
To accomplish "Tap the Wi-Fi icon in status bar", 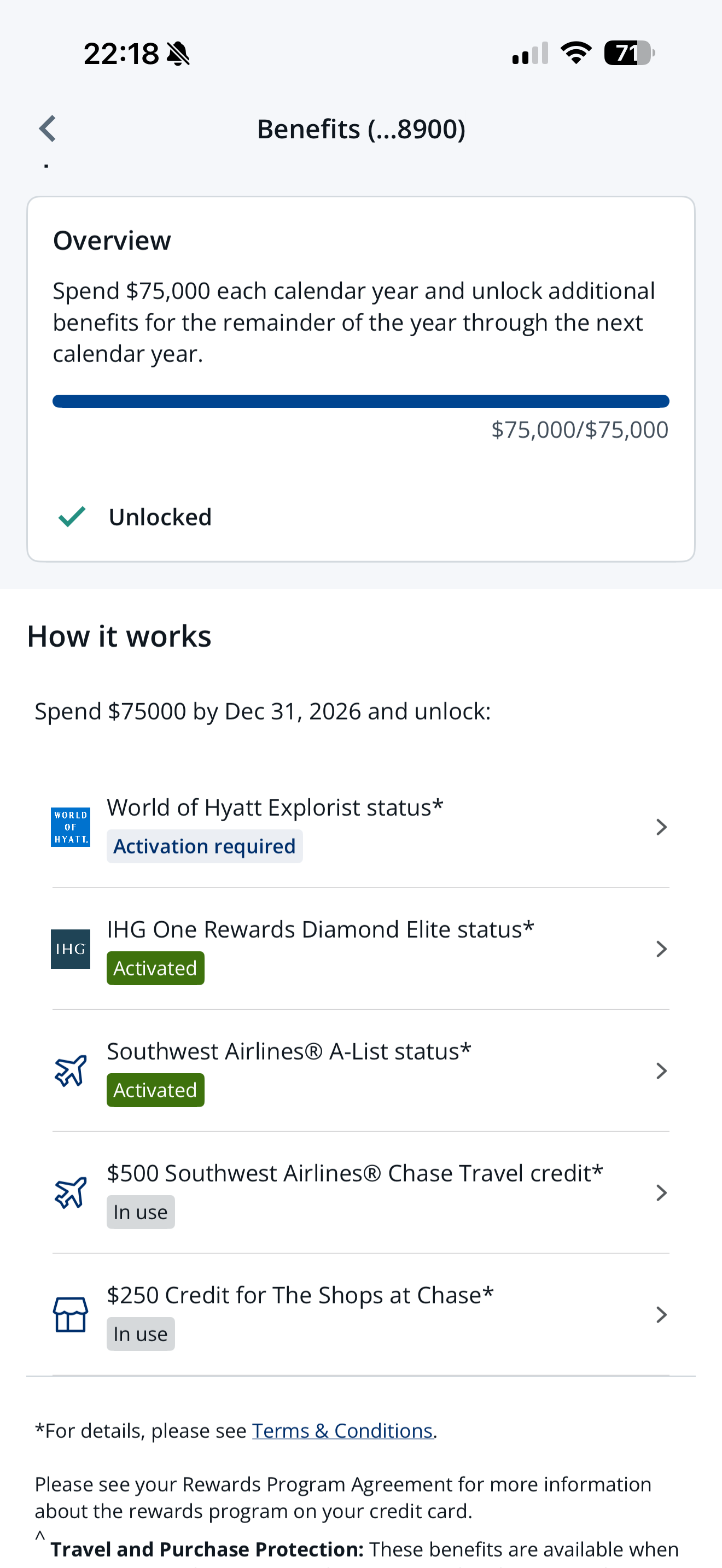I will (x=576, y=53).
